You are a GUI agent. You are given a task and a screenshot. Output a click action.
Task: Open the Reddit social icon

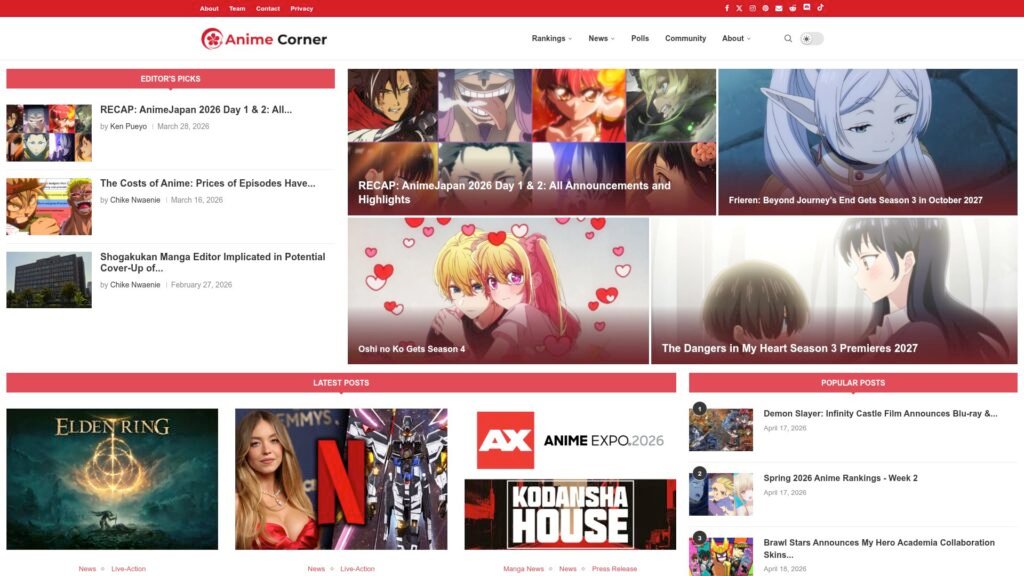pyautogui.click(x=793, y=8)
